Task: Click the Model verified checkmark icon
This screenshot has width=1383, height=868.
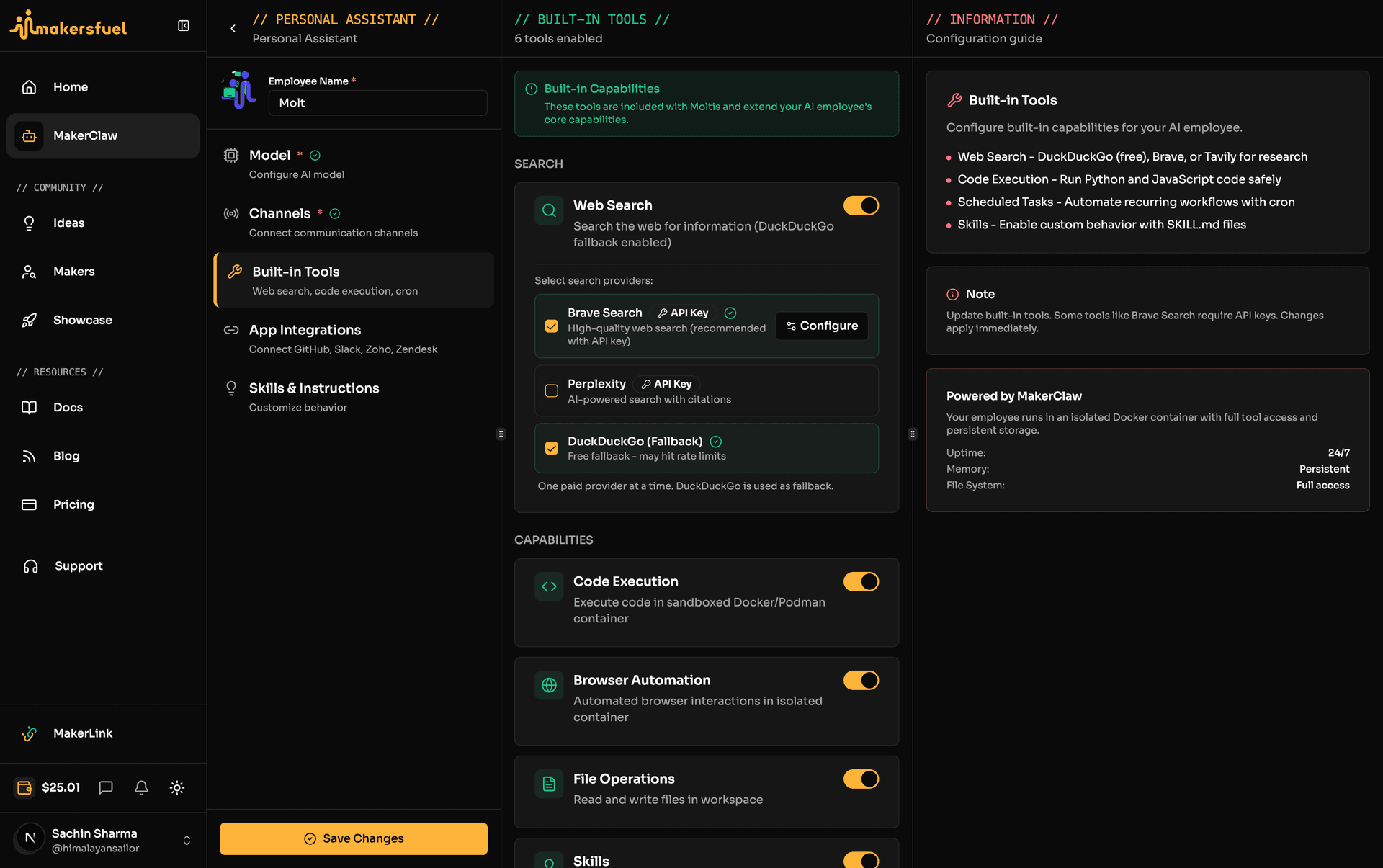Action: click(x=315, y=156)
